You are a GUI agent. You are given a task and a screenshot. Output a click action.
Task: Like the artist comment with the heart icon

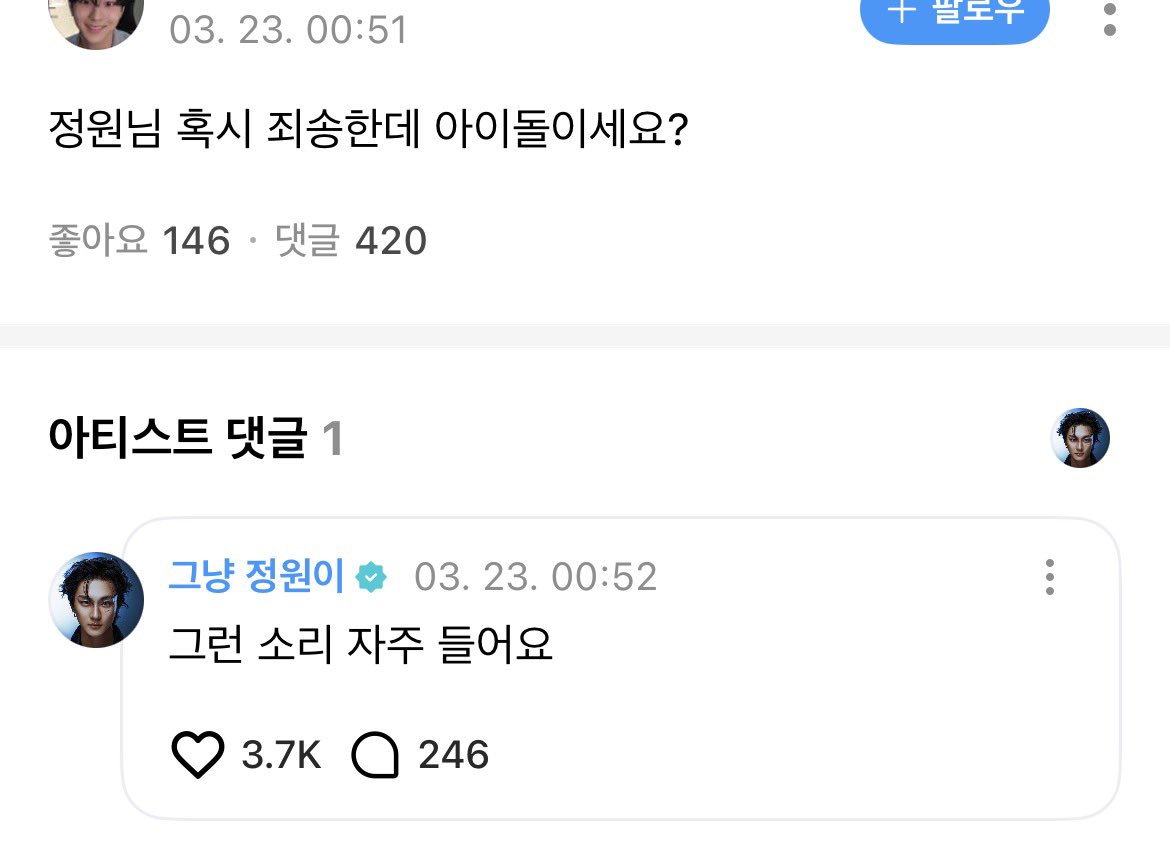coord(198,755)
